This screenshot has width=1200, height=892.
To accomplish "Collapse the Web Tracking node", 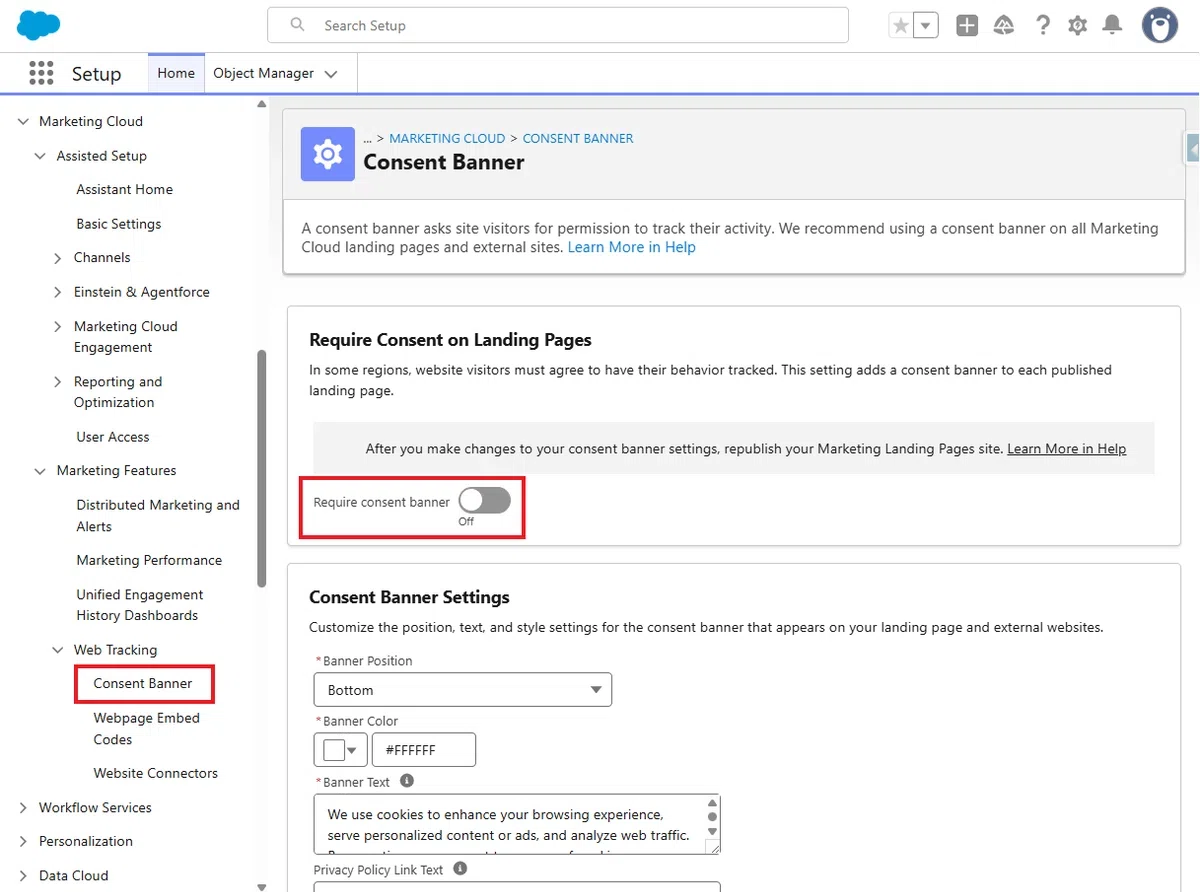I will pos(58,650).
